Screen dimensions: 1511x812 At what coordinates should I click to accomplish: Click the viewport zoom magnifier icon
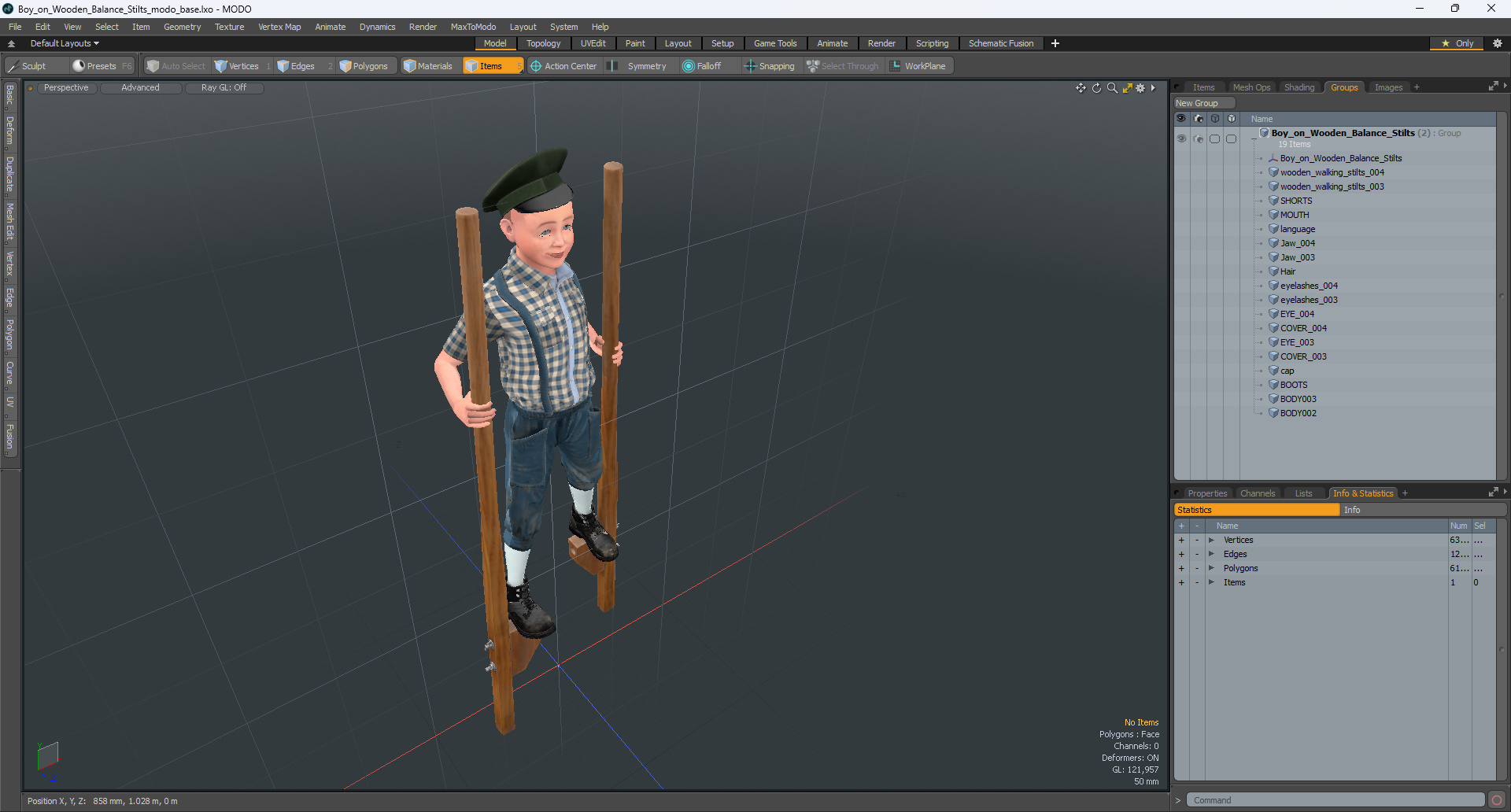pos(1112,88)
